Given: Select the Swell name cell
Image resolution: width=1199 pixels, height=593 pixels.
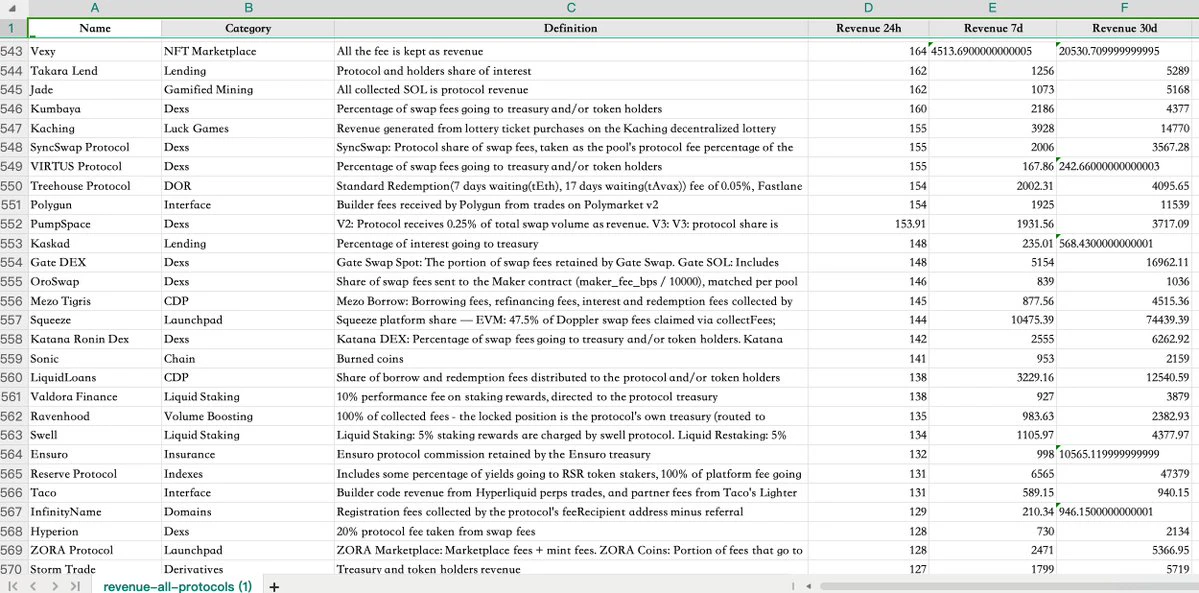Looking at the screenshot, I should 95,435.
